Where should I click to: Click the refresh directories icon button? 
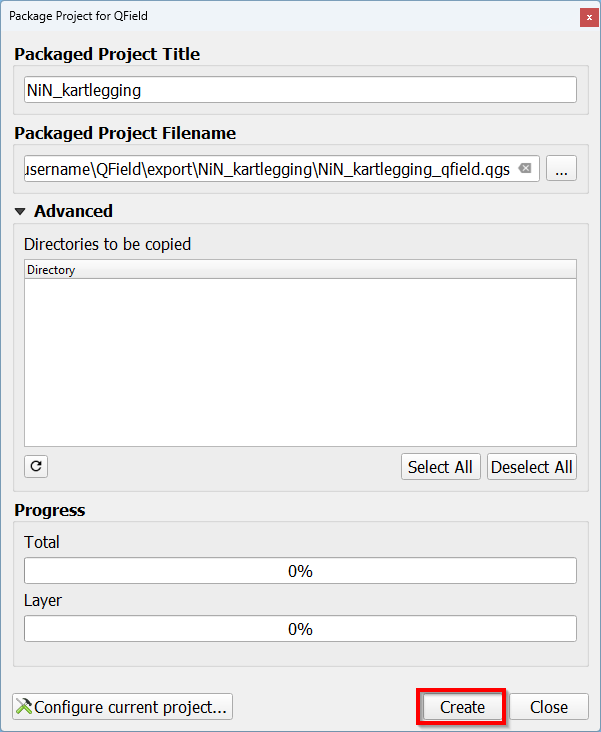pyautogui.click(x=36, y=466)
